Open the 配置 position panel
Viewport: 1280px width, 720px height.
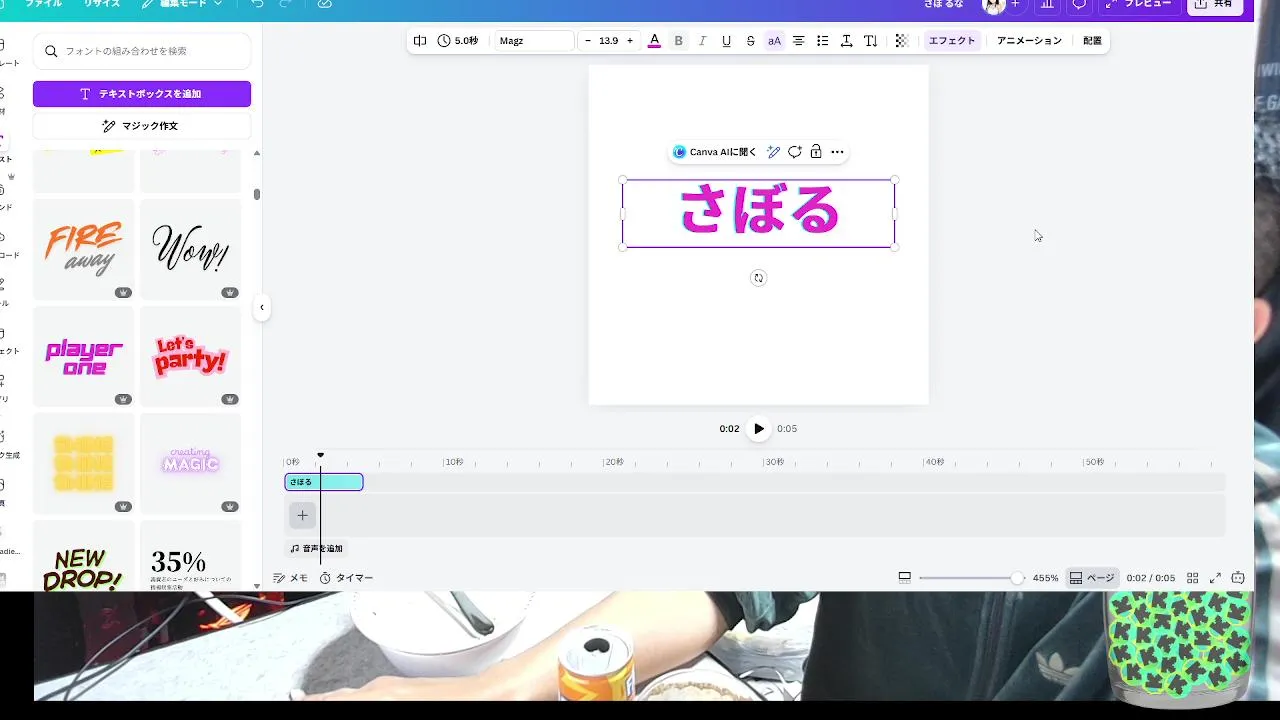(1092, 41)
